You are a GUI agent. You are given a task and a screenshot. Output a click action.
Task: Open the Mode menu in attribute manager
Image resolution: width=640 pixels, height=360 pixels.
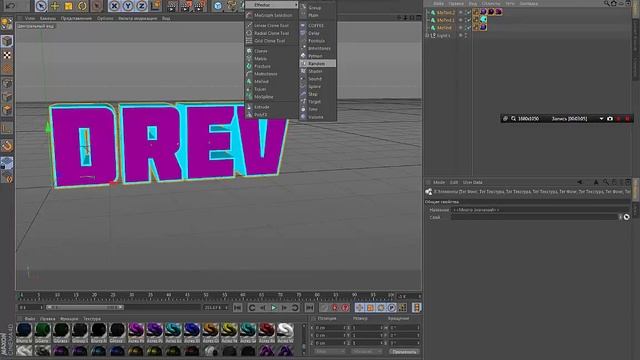439,182
